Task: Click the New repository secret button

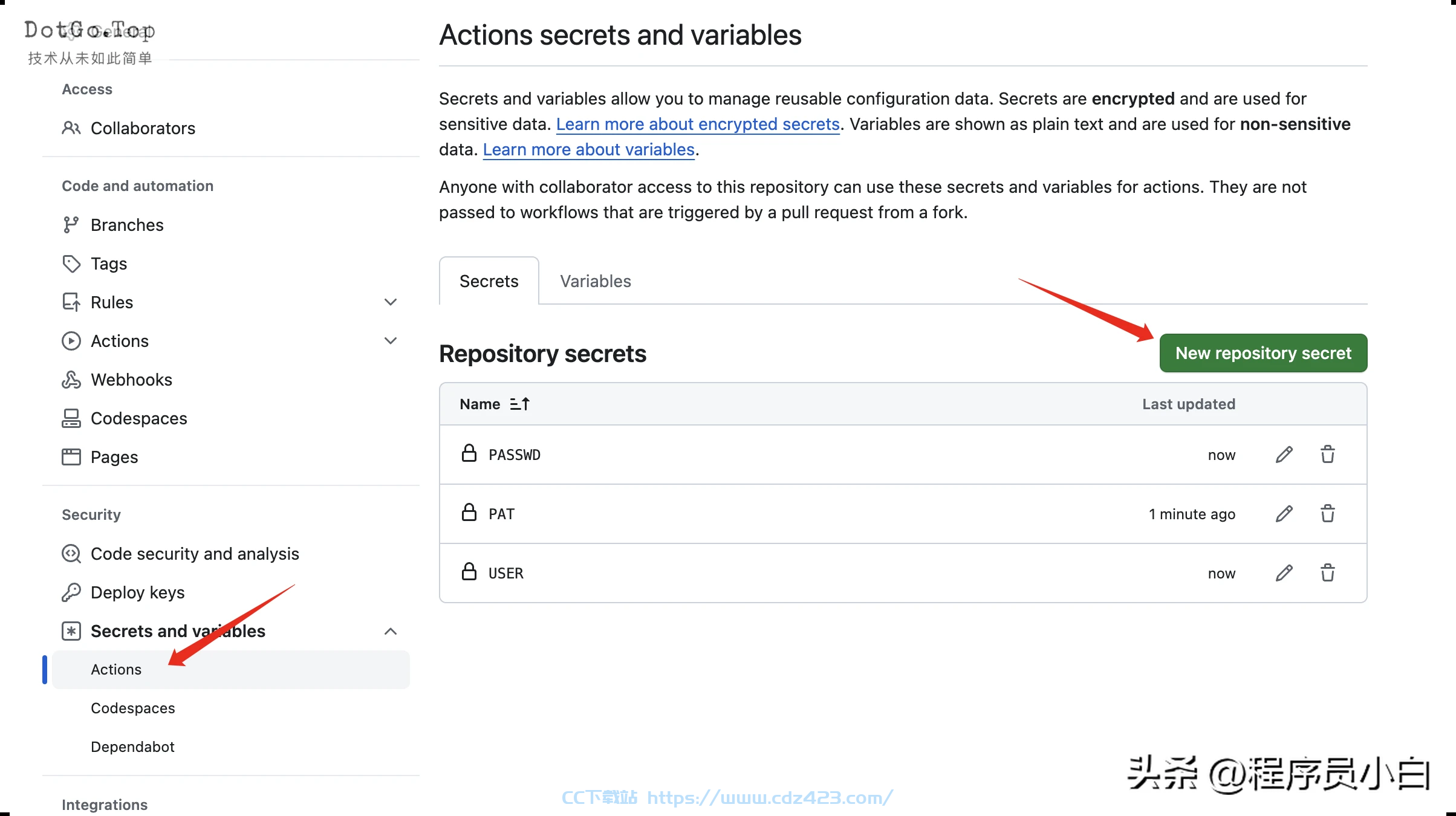Action: 1263,353
